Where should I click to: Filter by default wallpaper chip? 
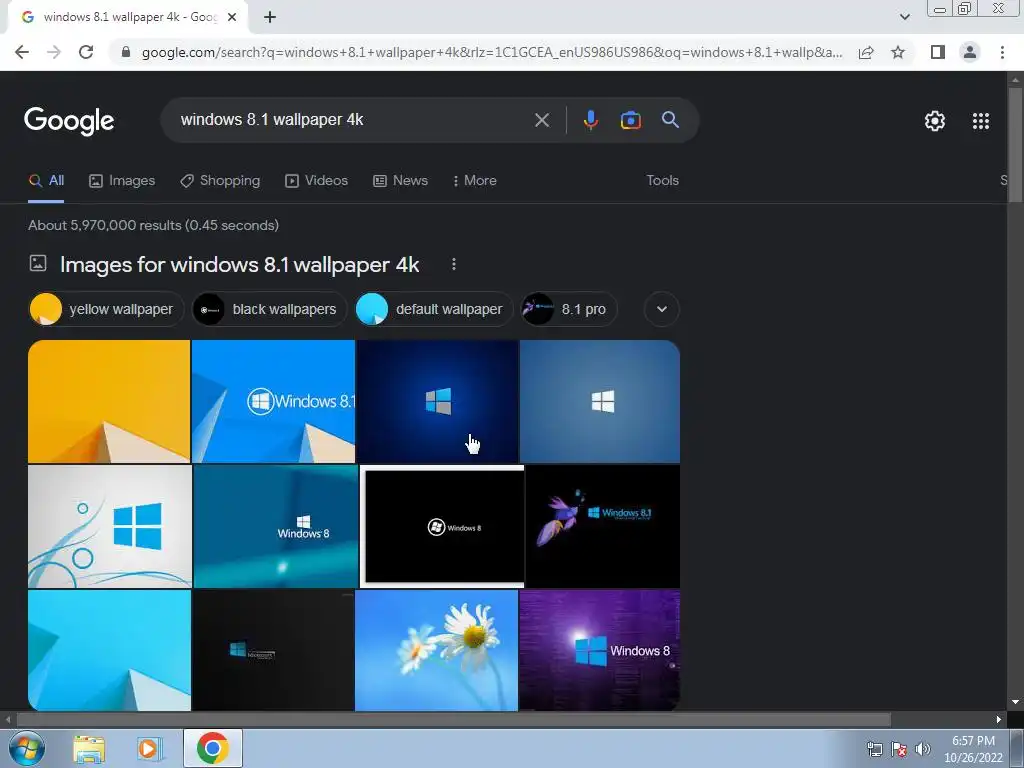pos(434,309)
